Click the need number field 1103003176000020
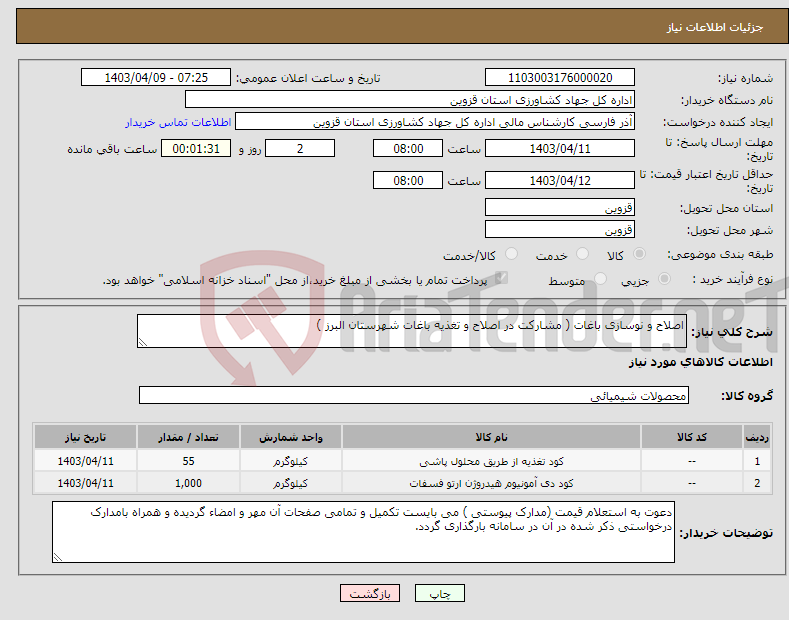 coord(560,78)
